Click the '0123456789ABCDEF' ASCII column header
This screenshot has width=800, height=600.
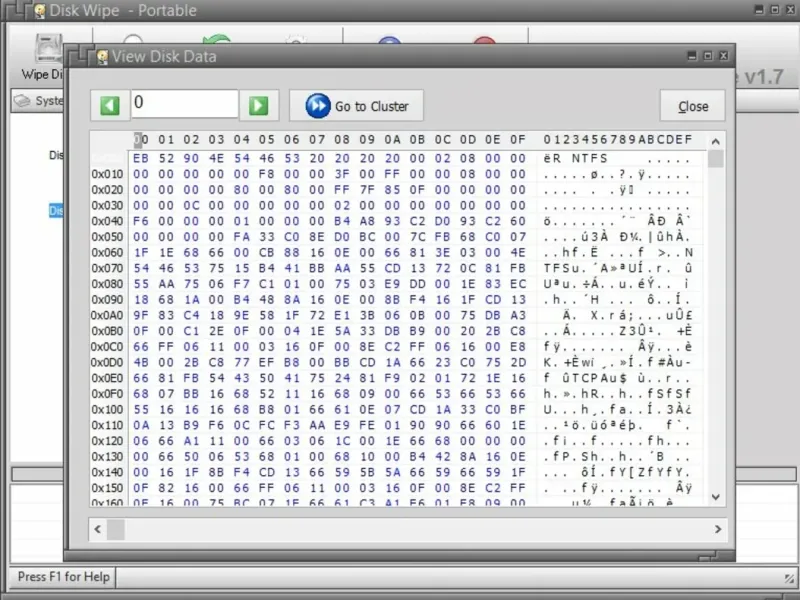pos(617,139)
